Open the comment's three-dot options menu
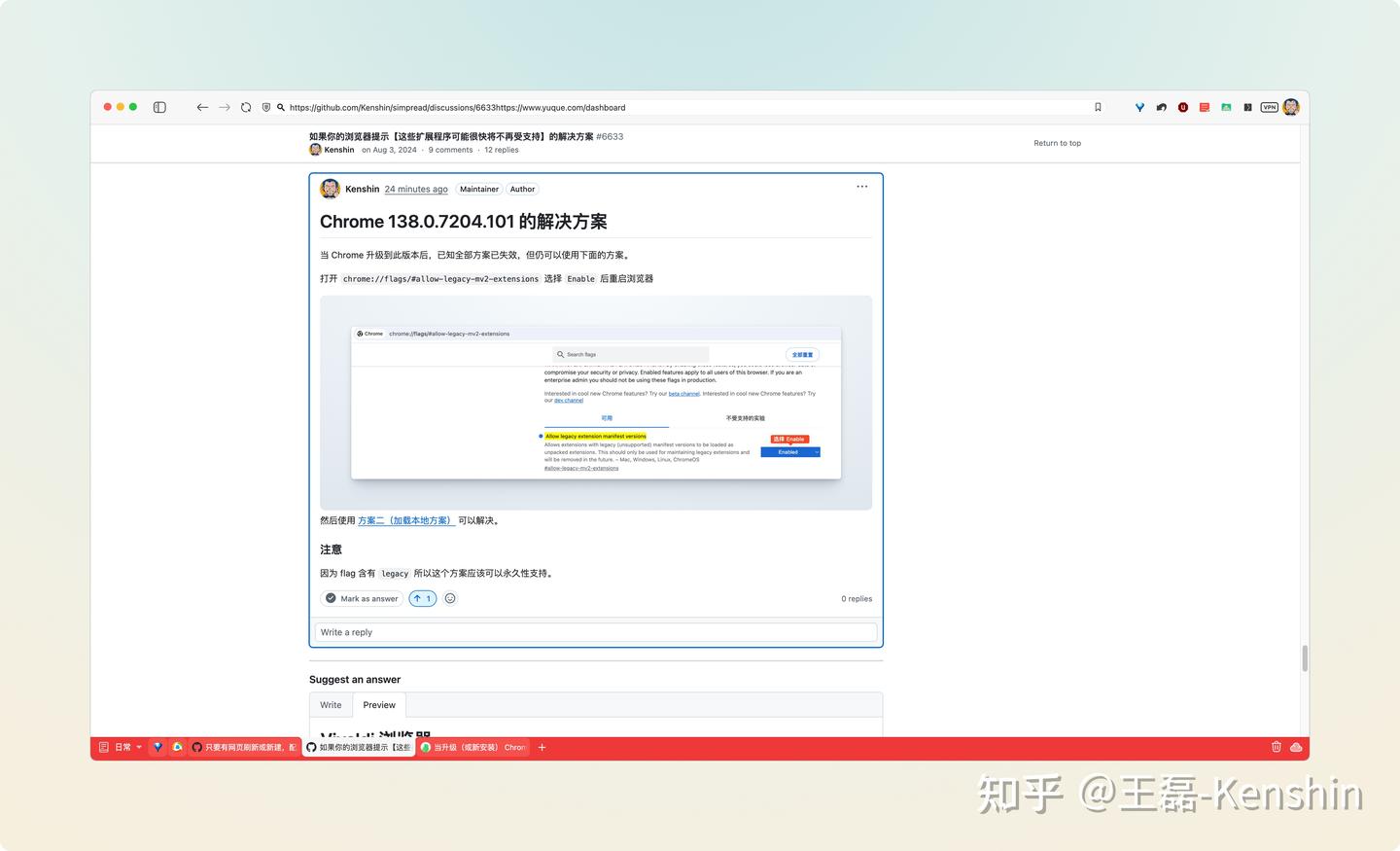 point(862,186)
